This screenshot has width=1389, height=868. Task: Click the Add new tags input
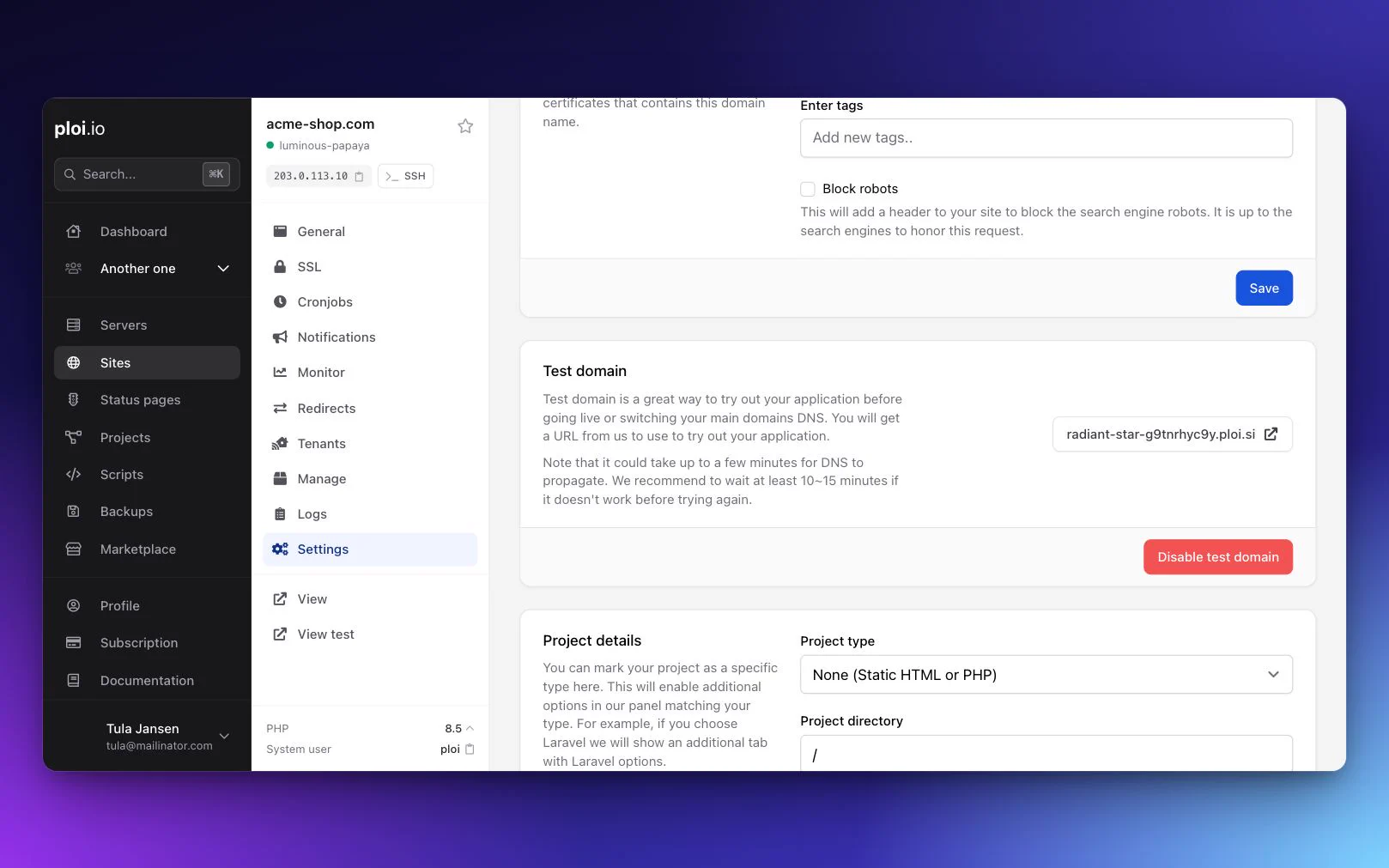pos(1046,138)
